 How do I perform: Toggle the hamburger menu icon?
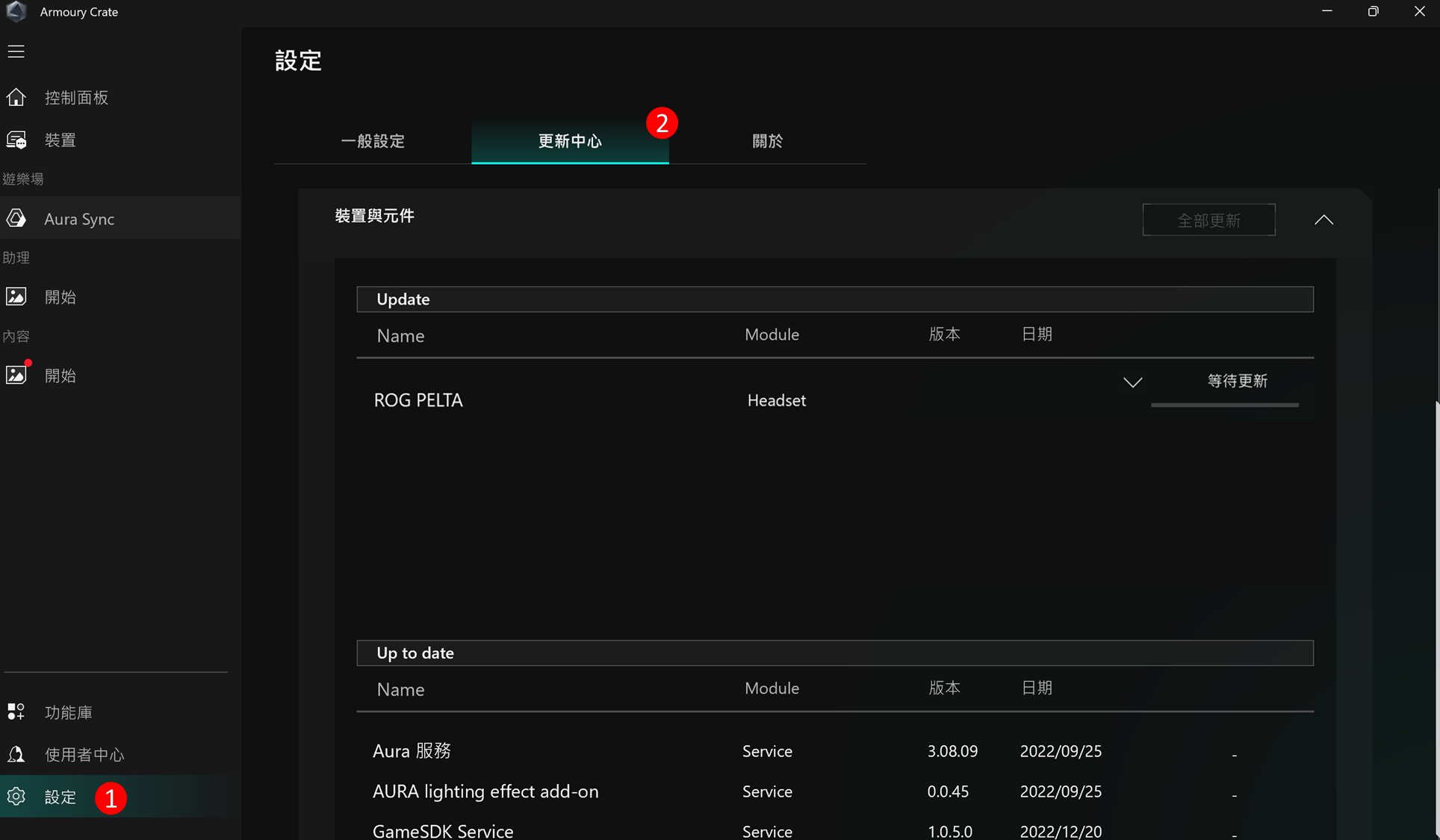16,52
